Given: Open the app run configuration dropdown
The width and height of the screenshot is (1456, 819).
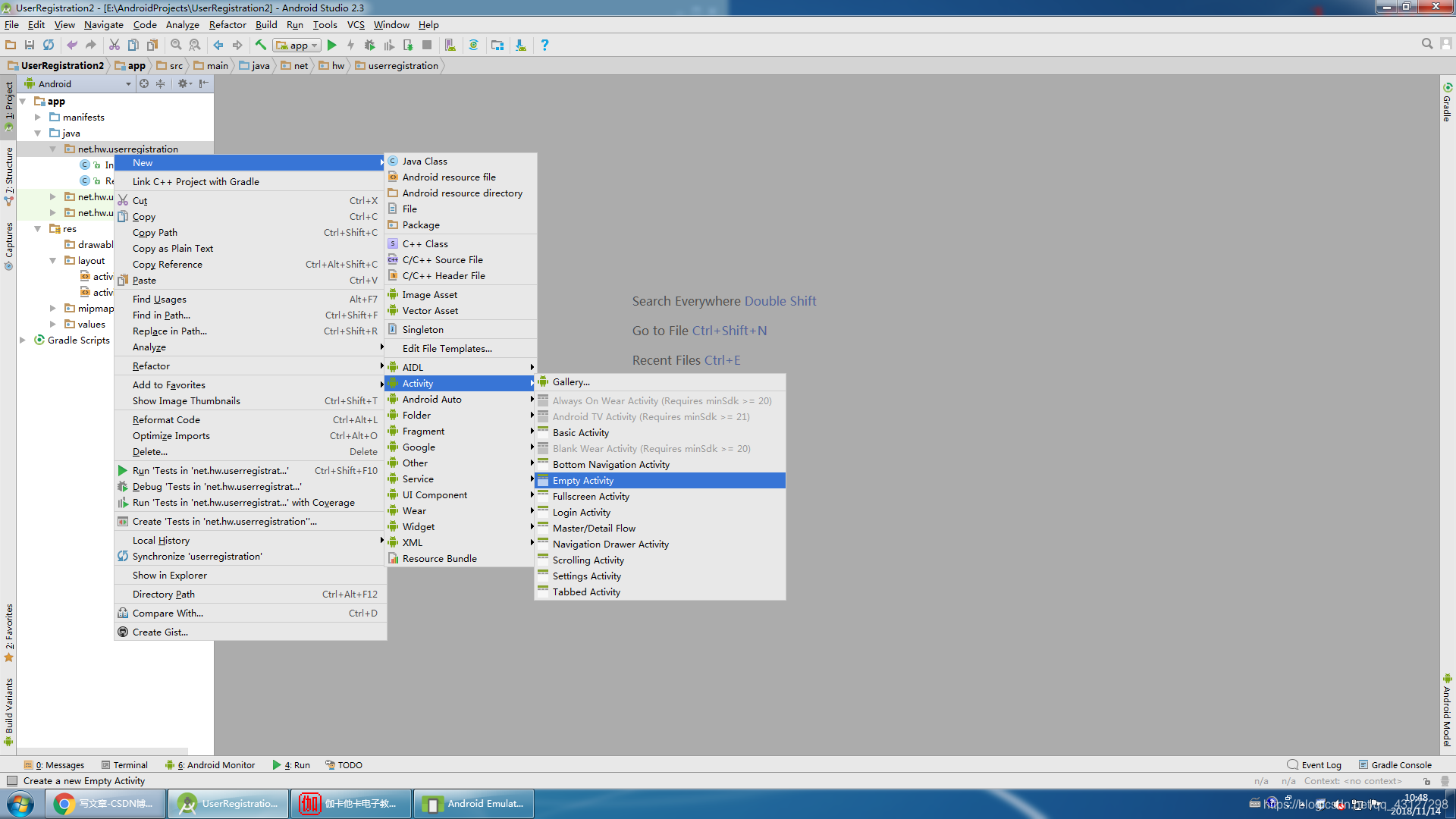Looking at the screenshot, I should click(297, 45).
